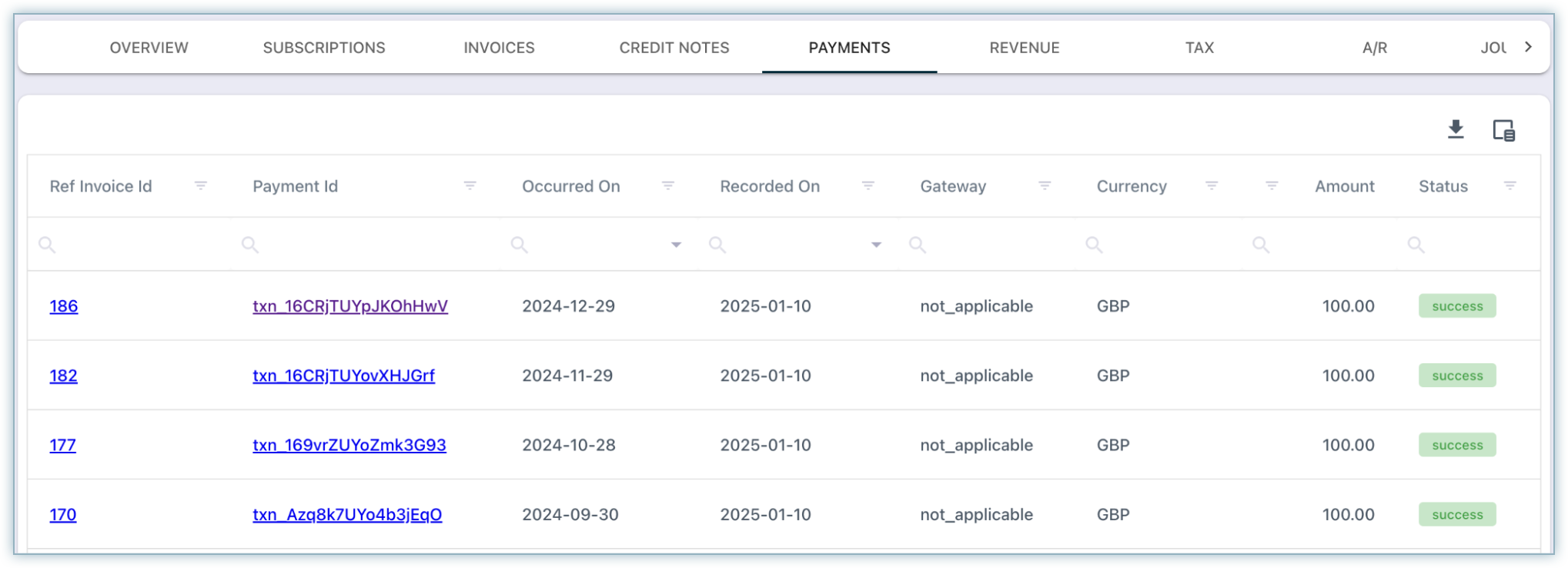Open invoice 186 link

point(64,306)
